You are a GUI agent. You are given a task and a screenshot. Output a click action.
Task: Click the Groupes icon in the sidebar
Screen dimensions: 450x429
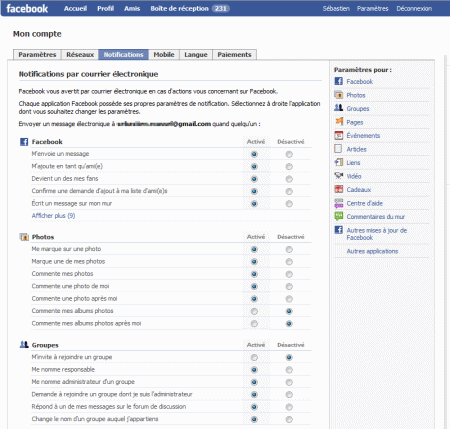coord(339,108)
